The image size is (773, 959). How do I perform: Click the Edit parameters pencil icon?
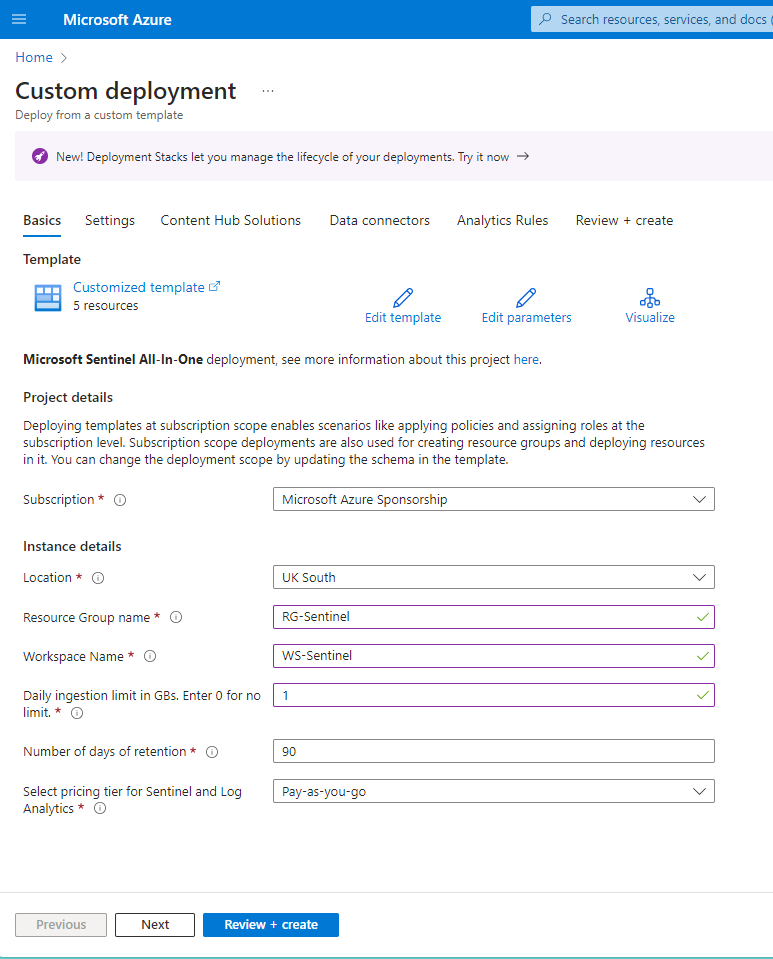526,298
